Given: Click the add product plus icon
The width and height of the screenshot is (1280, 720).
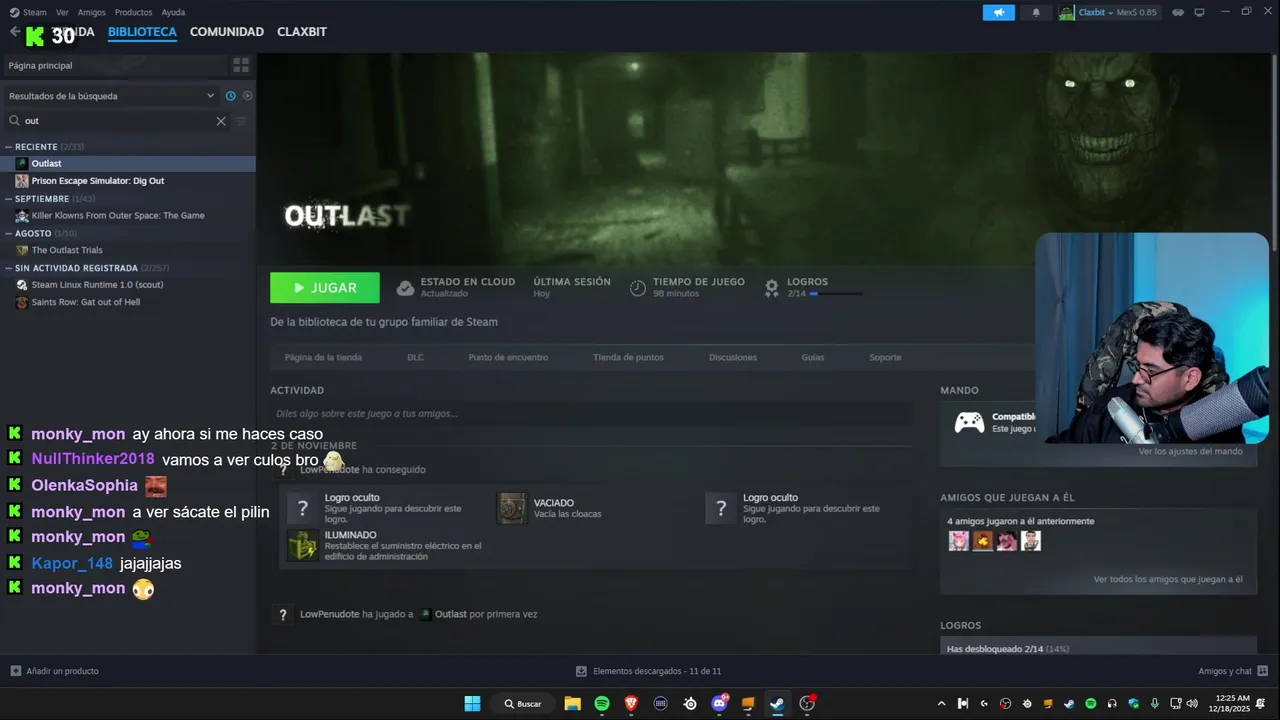Looking at the screenshot, I should [x=15, y=671].
